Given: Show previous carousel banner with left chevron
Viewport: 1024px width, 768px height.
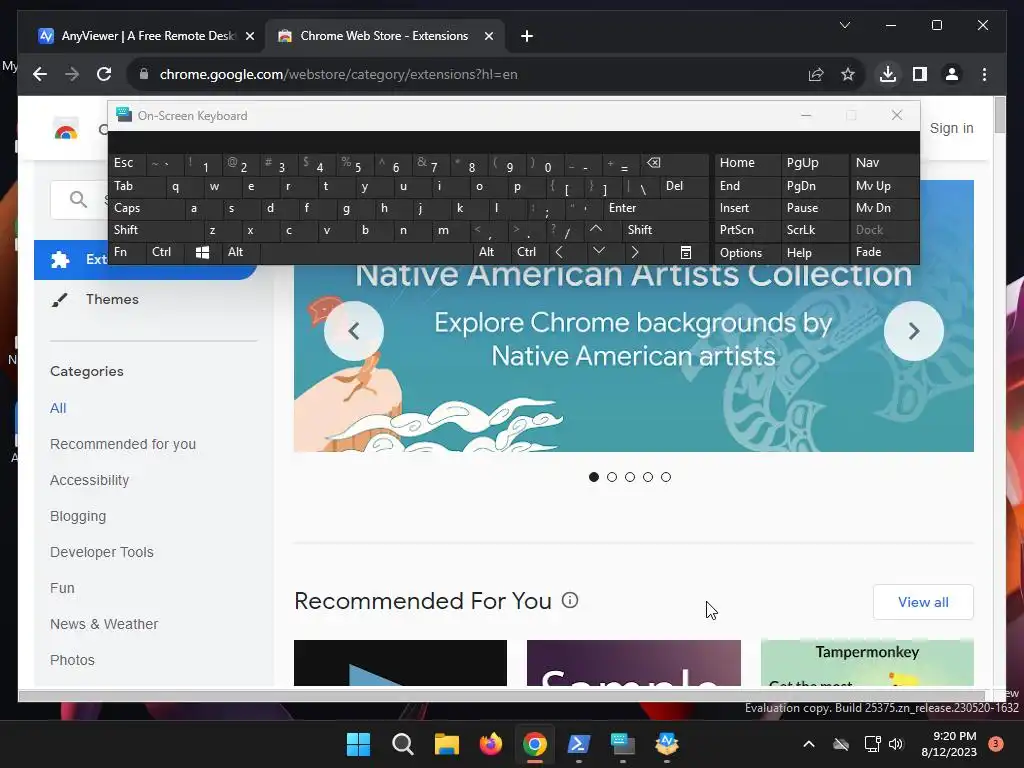Looking at the screenshot, I should point(354,331).
